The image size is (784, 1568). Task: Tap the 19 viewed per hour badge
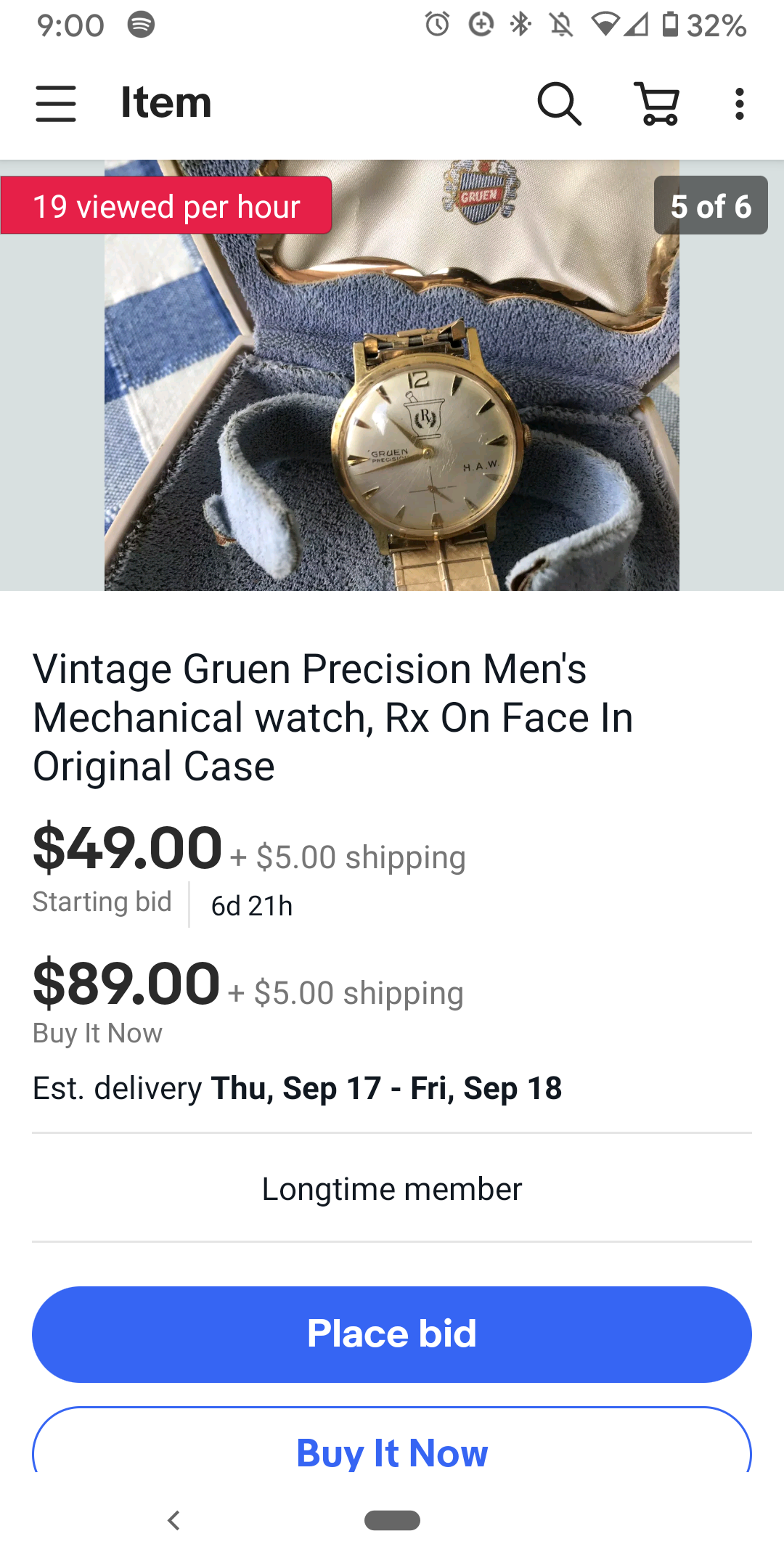166,206
